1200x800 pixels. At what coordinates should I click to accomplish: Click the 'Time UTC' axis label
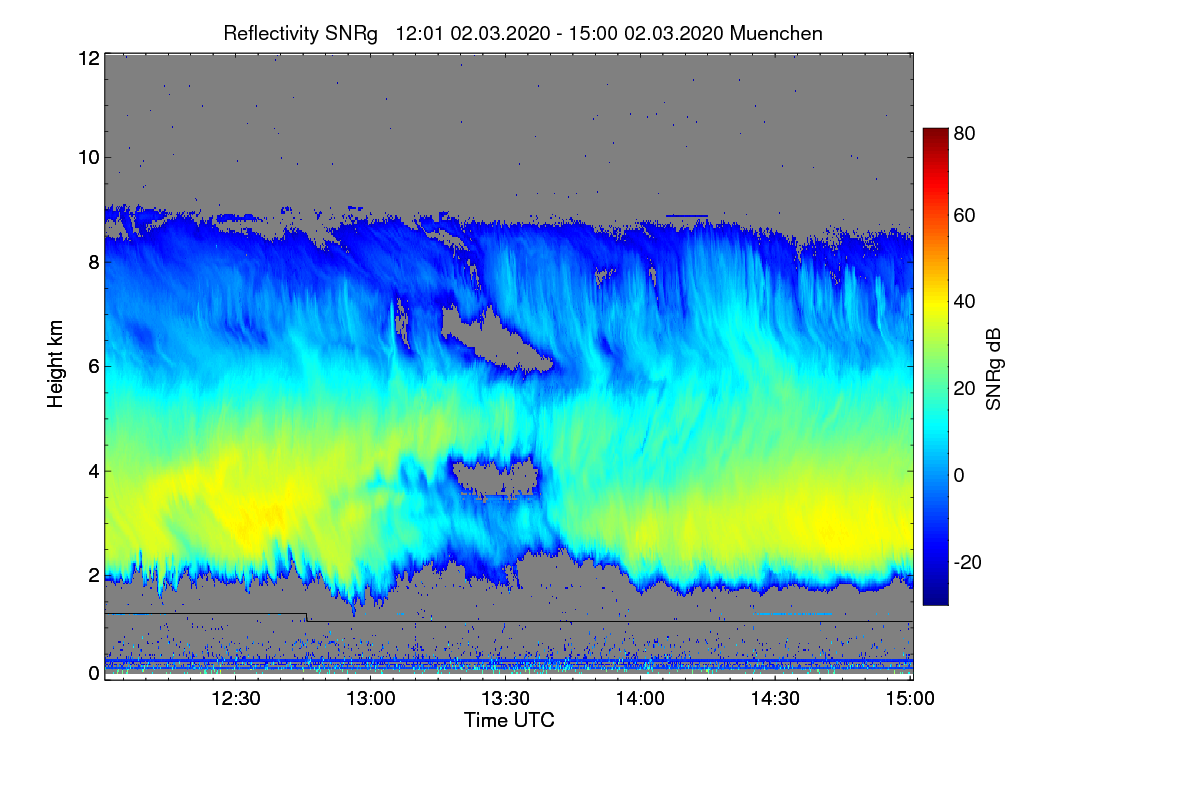(509, 720)
